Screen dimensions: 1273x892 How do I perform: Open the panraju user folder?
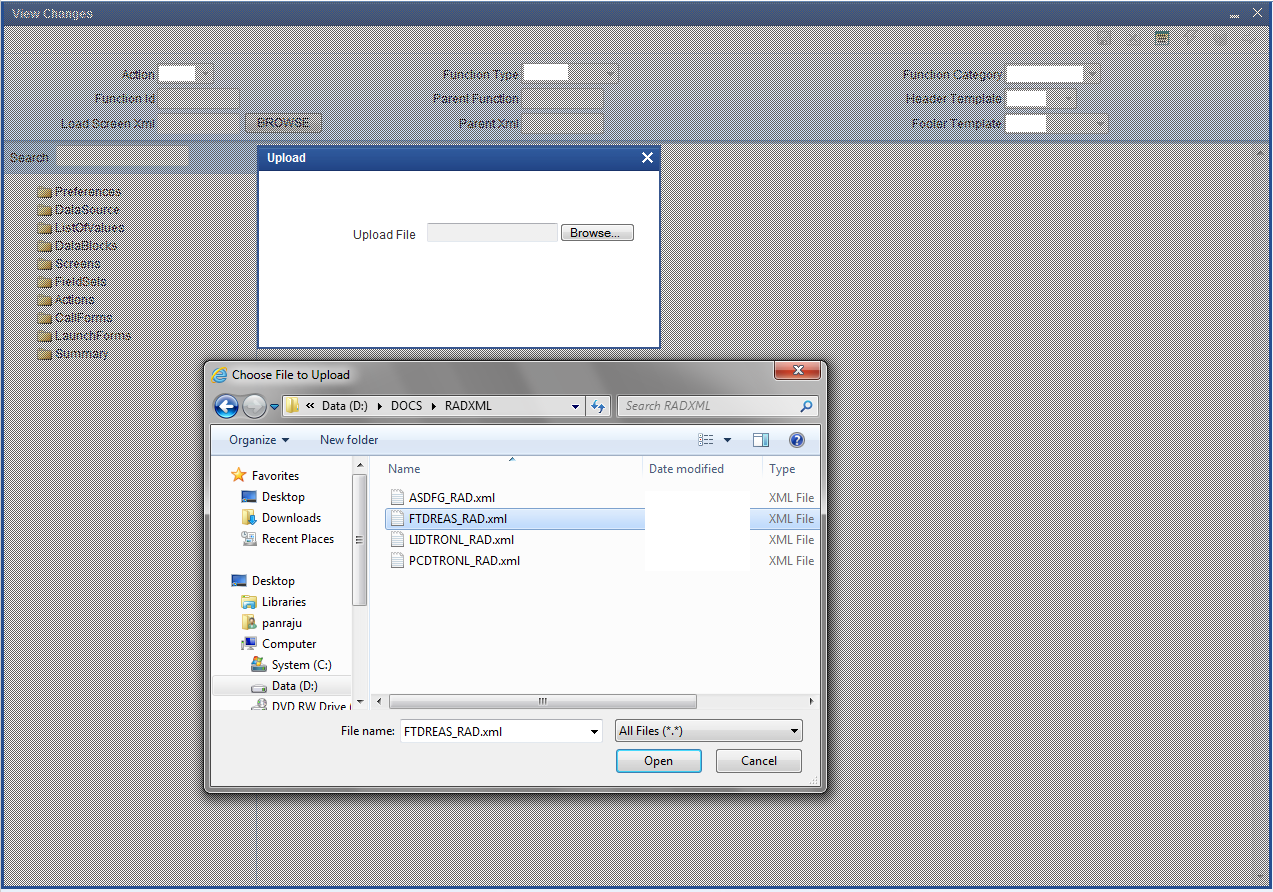(x=282, y=623)
